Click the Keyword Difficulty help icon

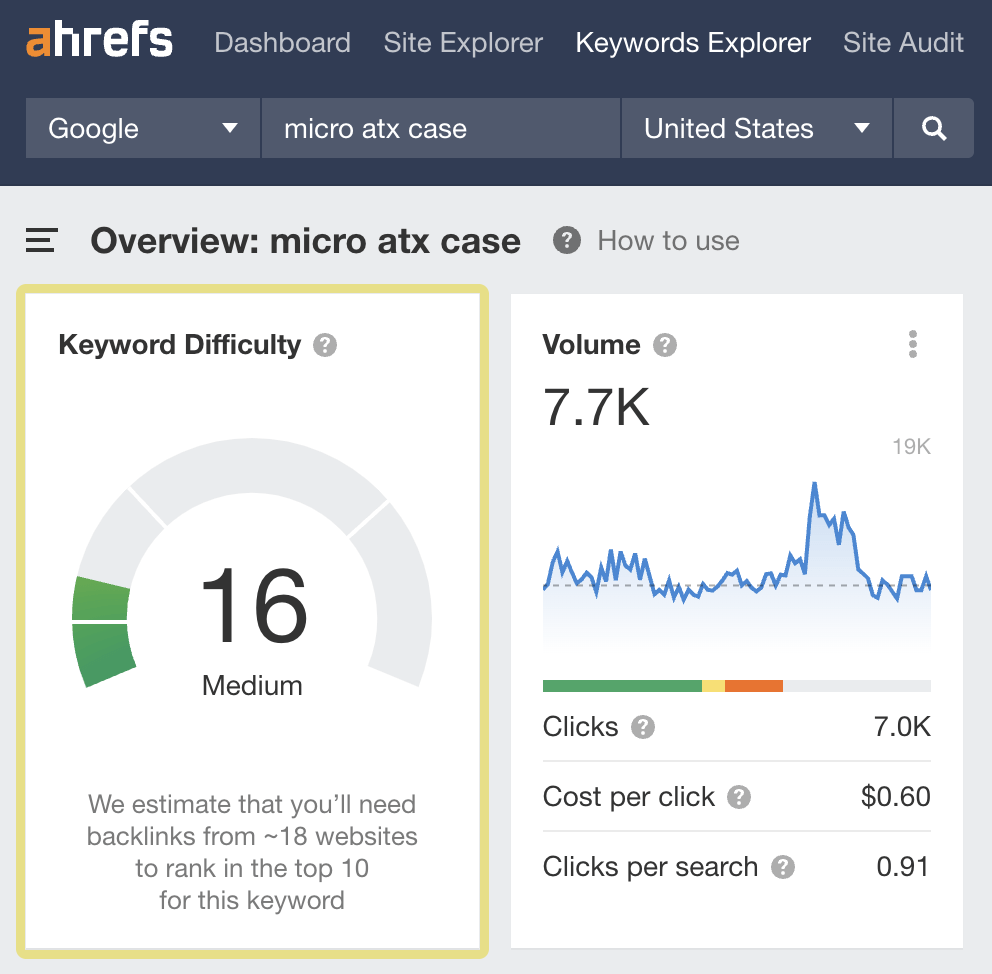(x=327, y=344)
